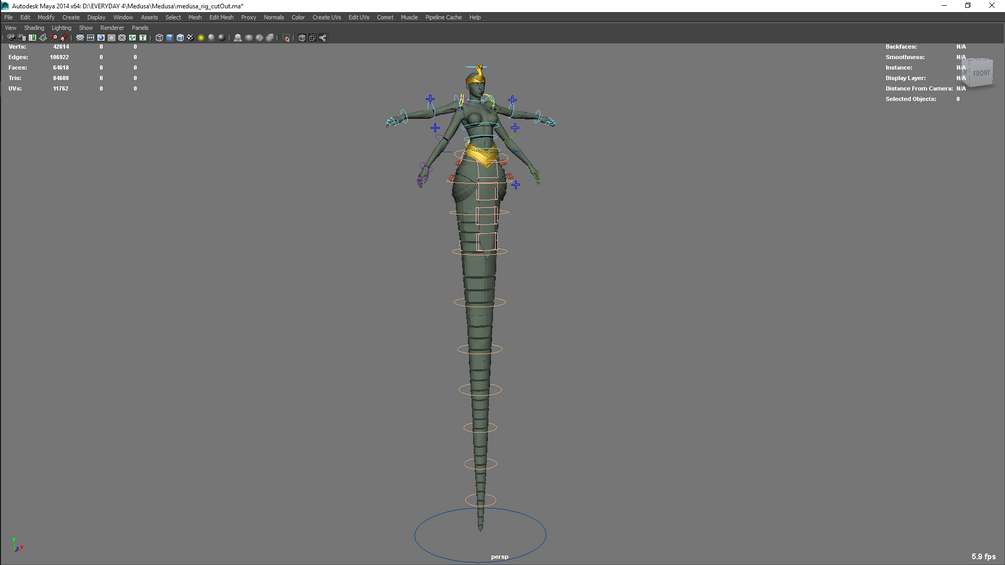Toggle the Safe Title icon

[142, 38]
